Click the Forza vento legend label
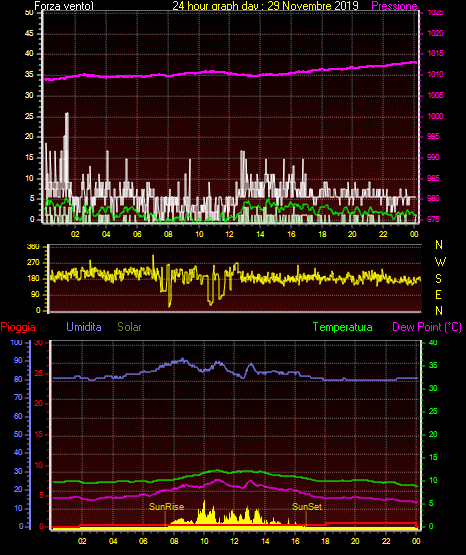Screen dimensions: 466x555 (x=64, y=6)
